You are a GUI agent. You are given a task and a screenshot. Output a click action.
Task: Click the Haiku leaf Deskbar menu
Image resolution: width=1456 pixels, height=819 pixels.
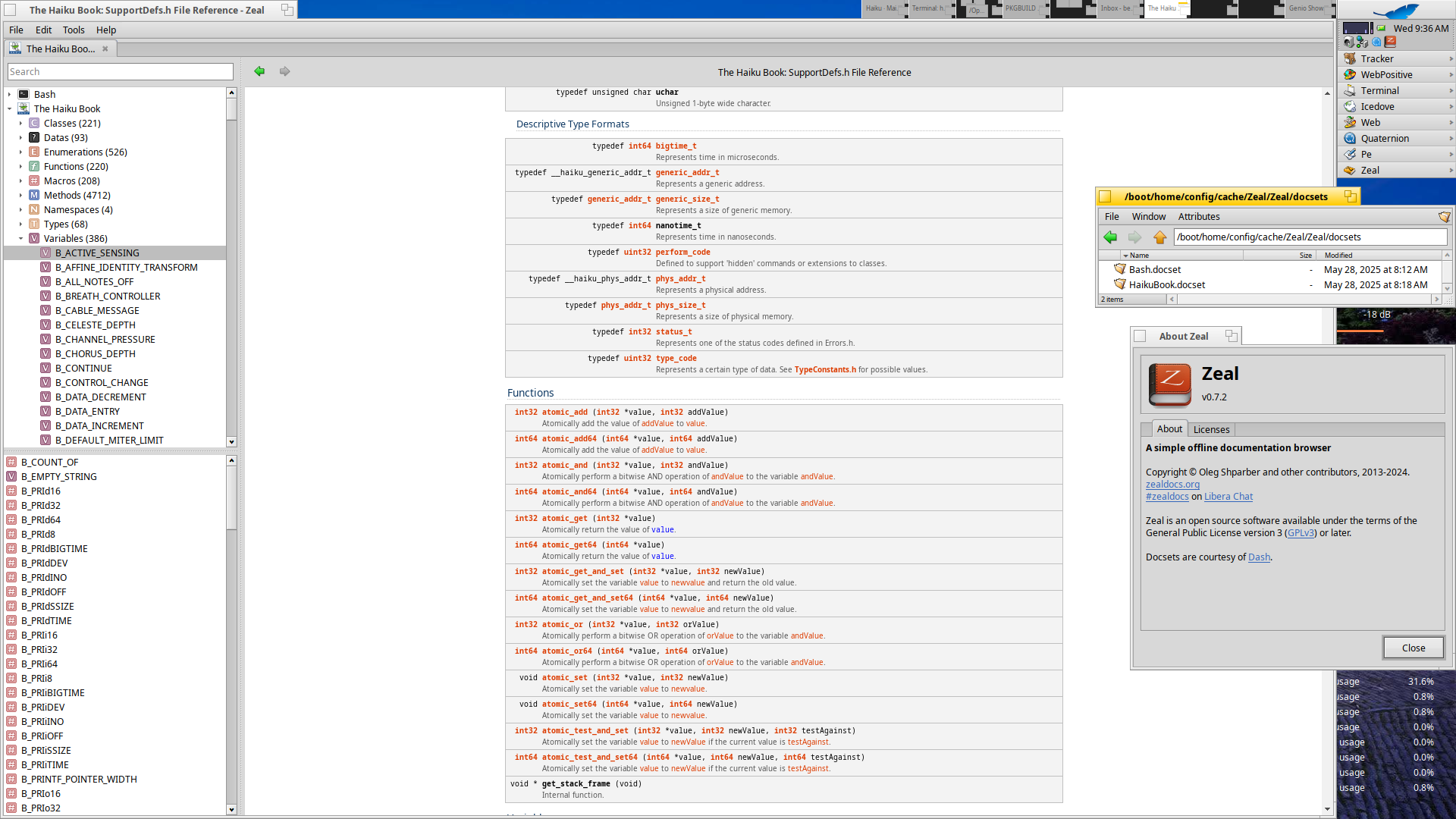click(x=1396, y=11)
